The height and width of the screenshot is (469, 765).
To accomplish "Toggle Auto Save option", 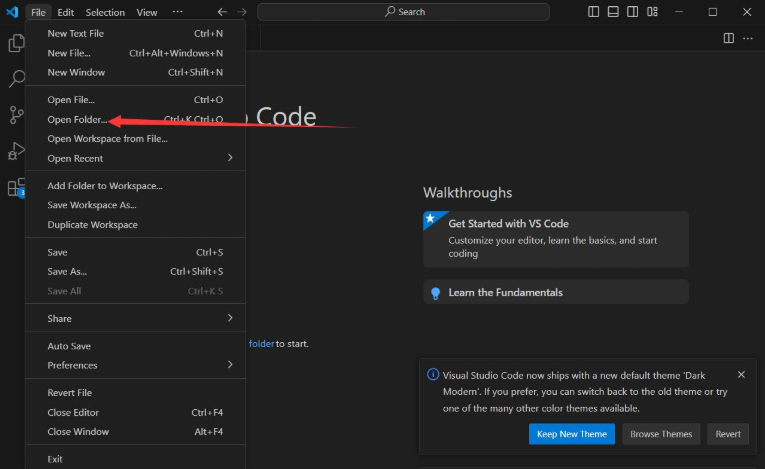I will point(135,346).
